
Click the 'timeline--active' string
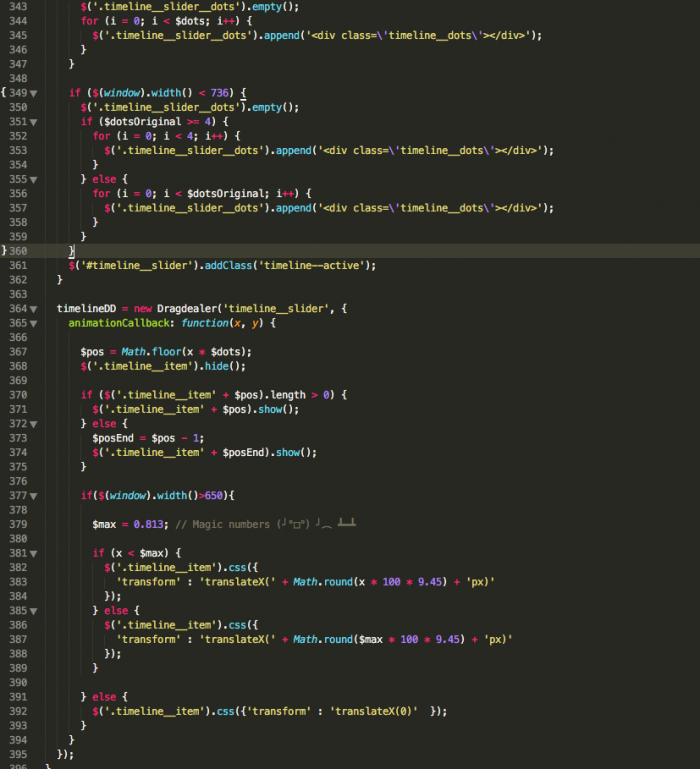point(312,265)
